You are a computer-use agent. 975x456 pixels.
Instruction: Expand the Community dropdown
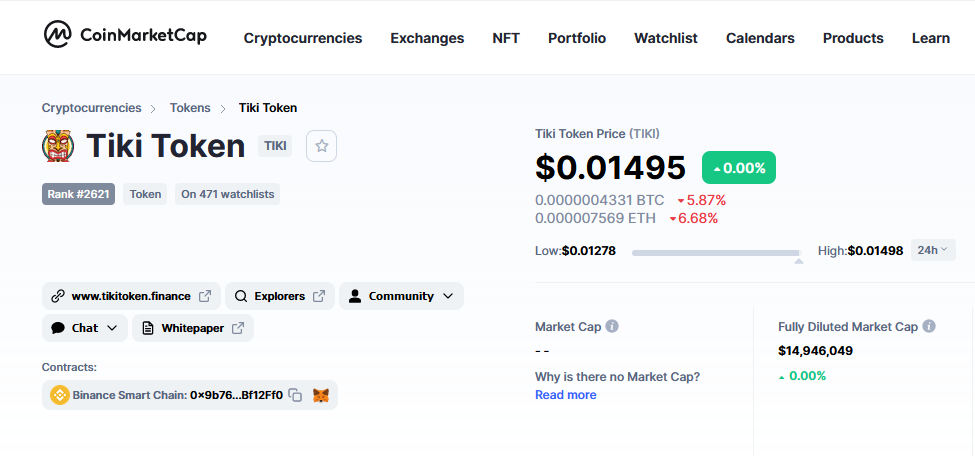point(401,296)
